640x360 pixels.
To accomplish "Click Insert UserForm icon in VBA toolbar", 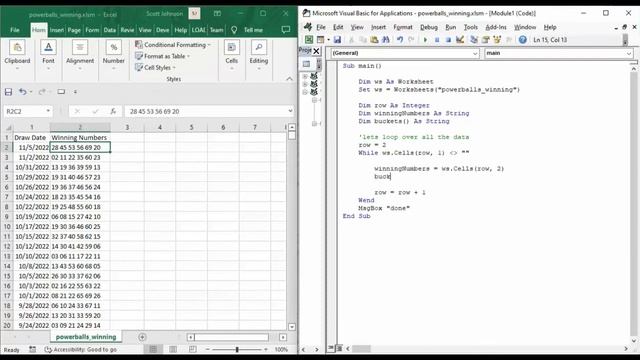I will [x=320, y=40].
